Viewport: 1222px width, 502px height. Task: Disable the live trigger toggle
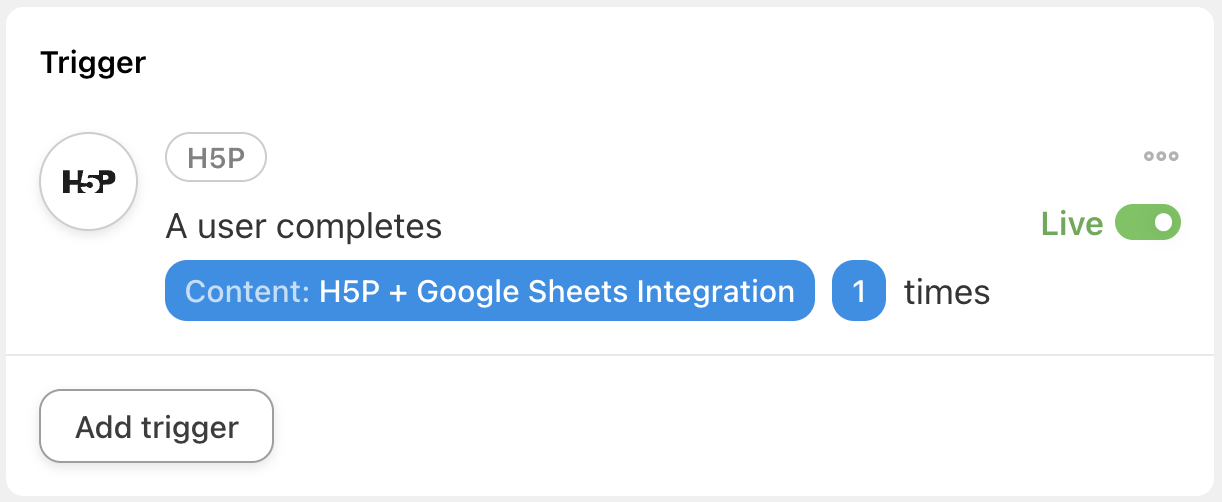[x=1148, y=223]
